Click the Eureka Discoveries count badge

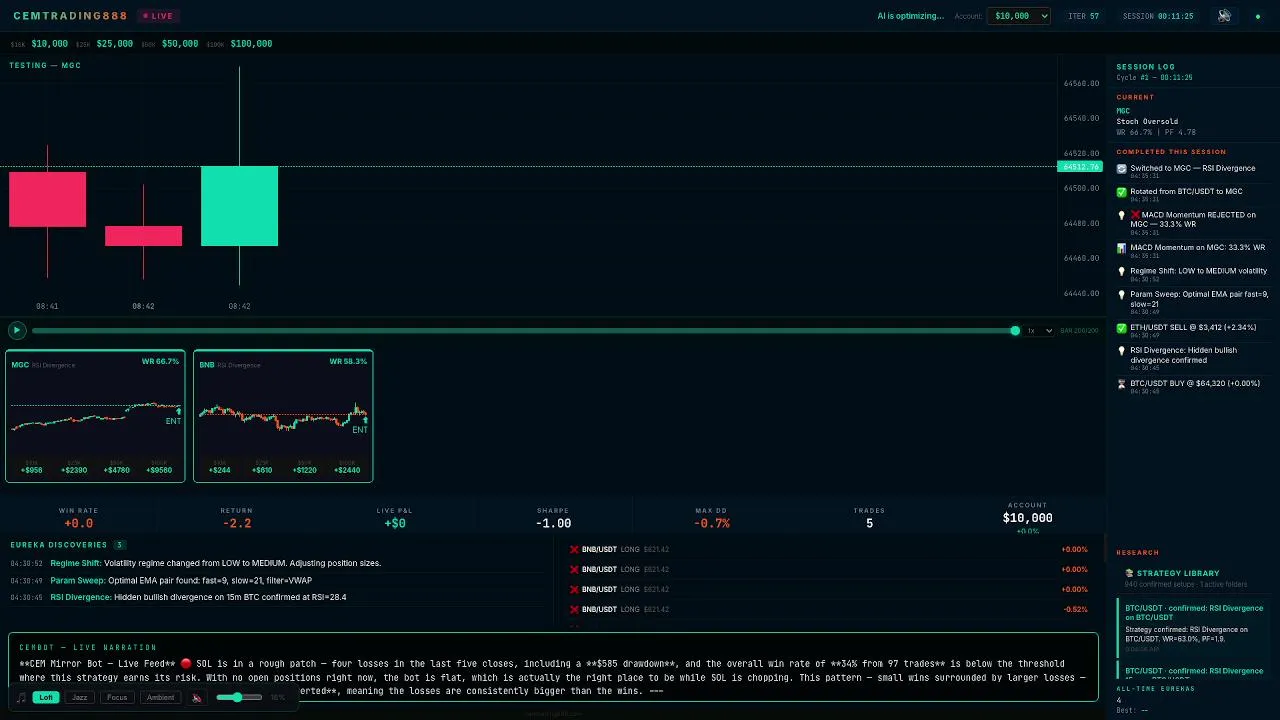(x=119, y=545)
